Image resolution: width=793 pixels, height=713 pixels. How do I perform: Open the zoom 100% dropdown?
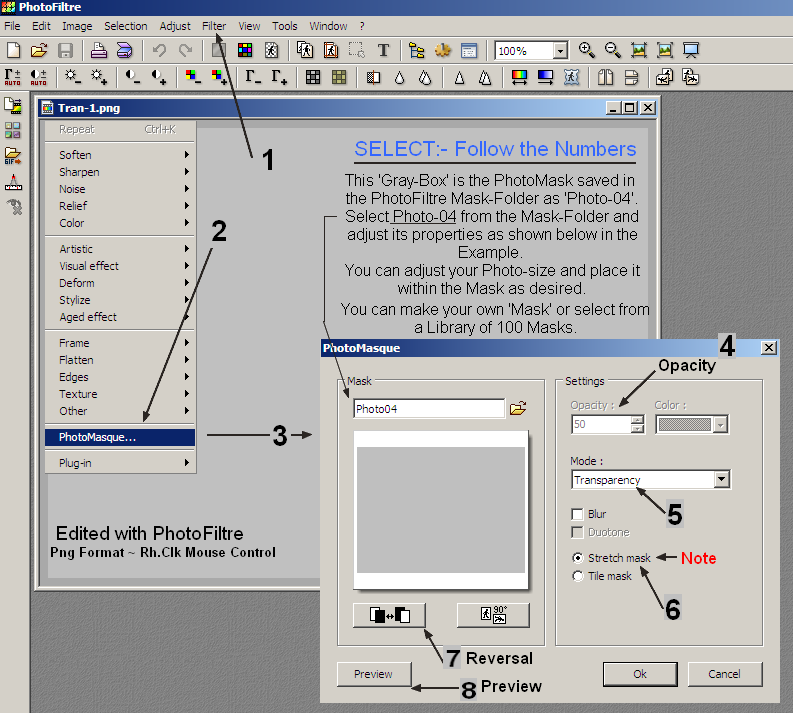point(560,51)
